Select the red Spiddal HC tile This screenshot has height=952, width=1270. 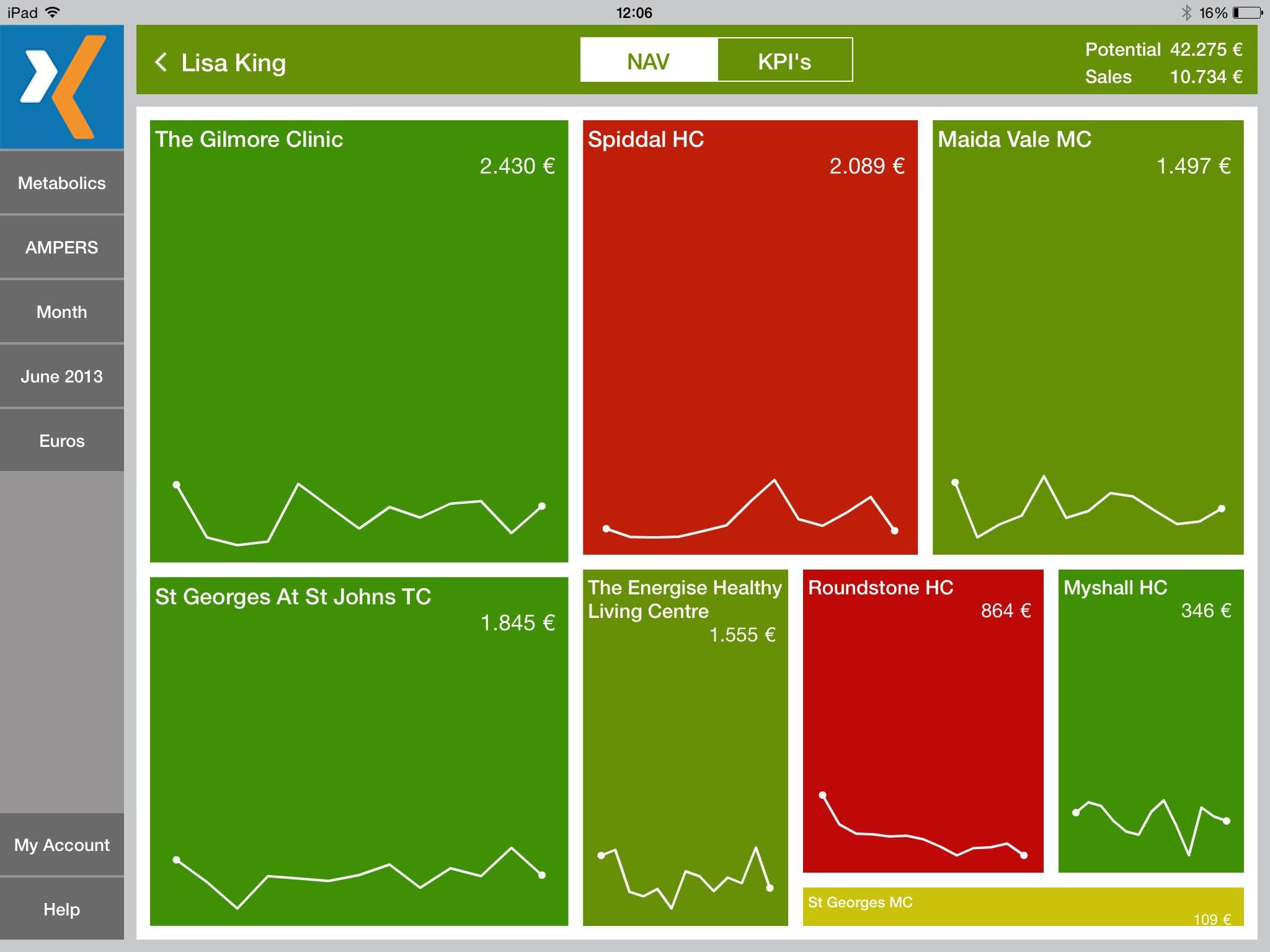pos(750,338)
